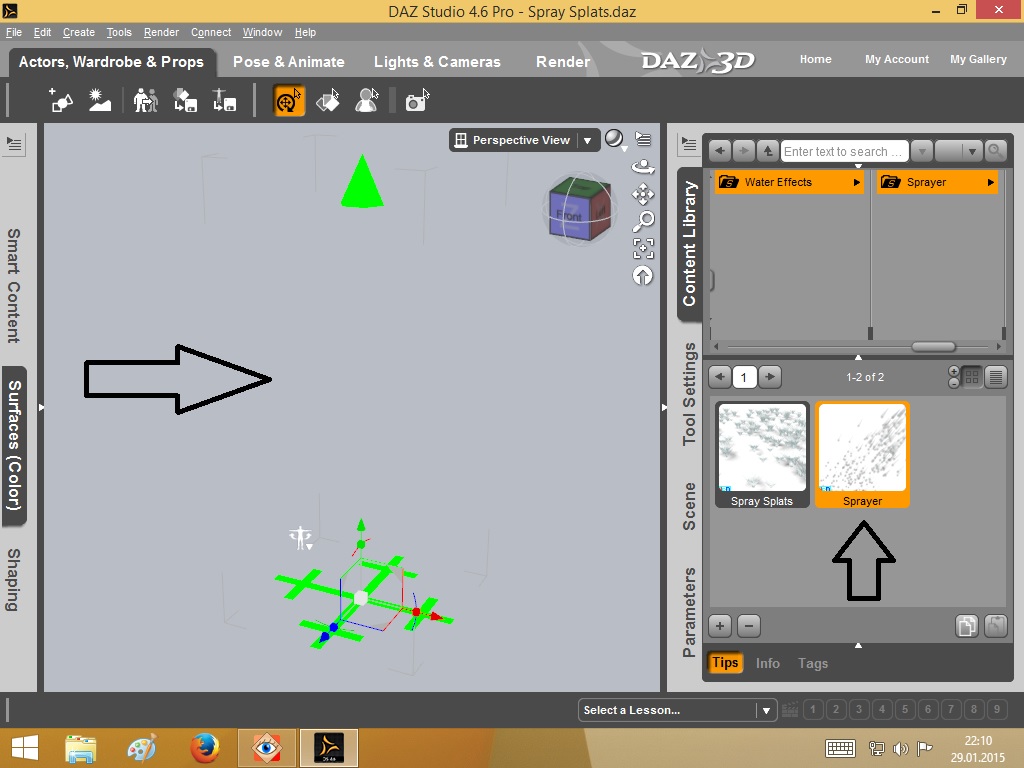
Task: Switch to Lights & Cameras tab
Action: [x=437, y=61]
